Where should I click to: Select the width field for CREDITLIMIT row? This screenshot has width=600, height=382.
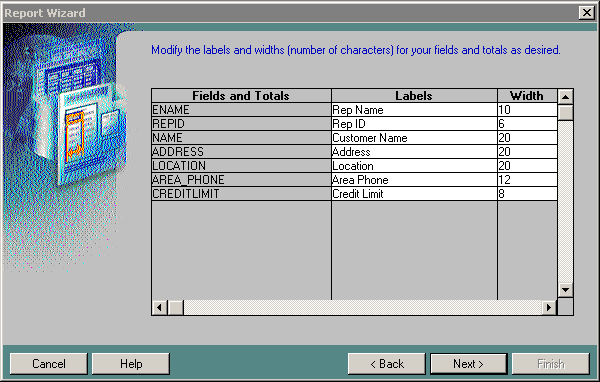[527, 194]
